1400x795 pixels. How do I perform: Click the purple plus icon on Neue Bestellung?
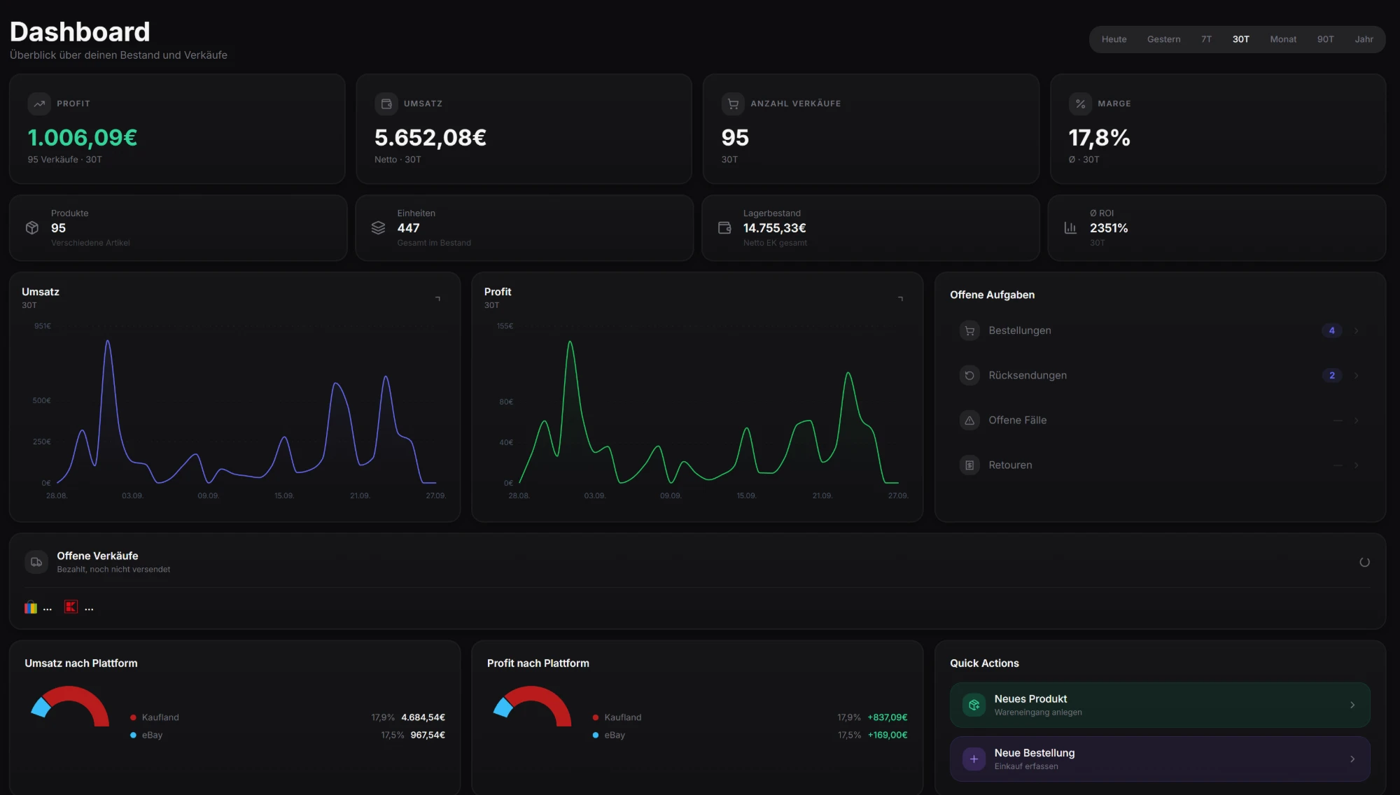click(974, 759)
